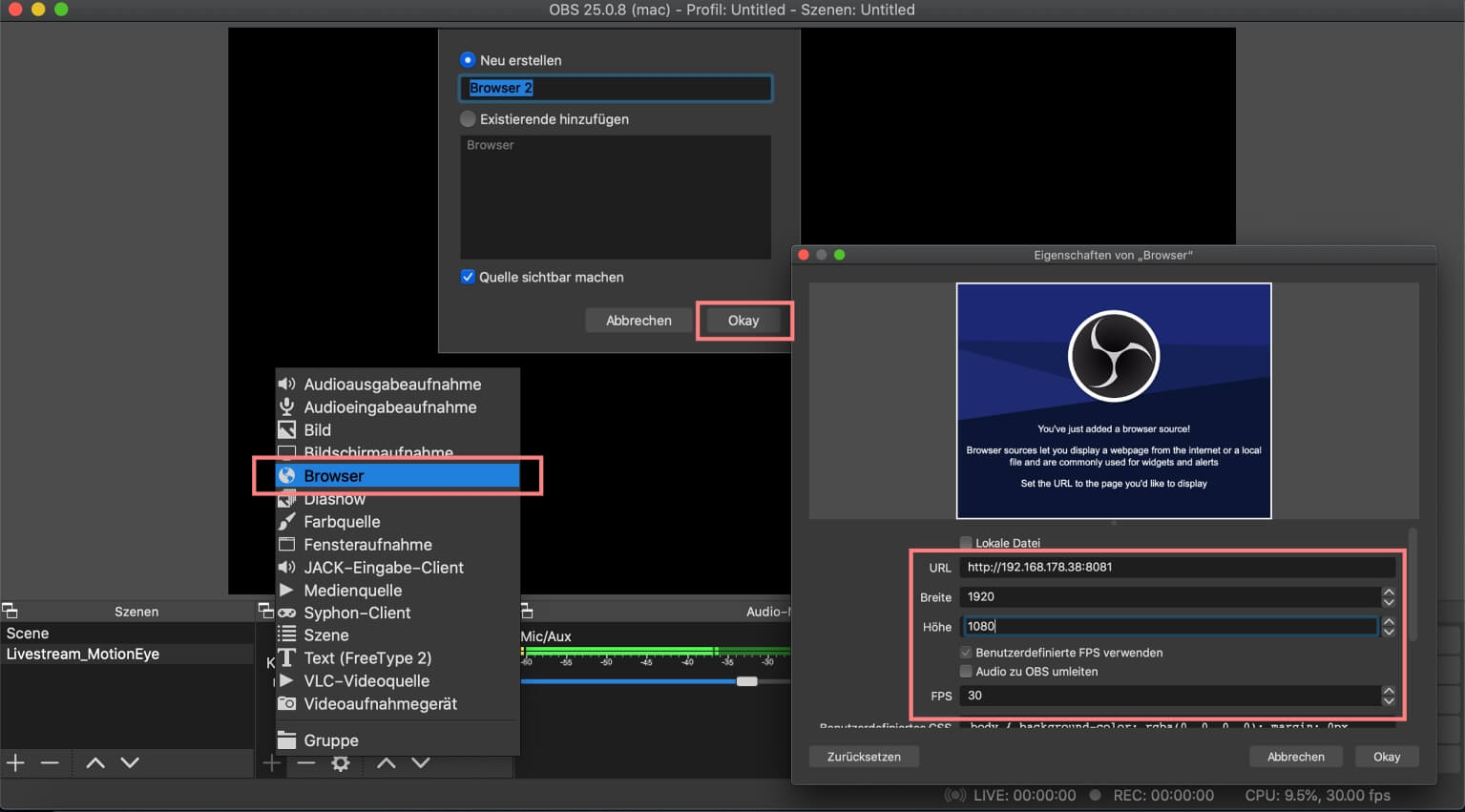This screenshot has width=1465, height=812.
Task: Select Medienquelle entry
Action: click(x=397, y=591)
